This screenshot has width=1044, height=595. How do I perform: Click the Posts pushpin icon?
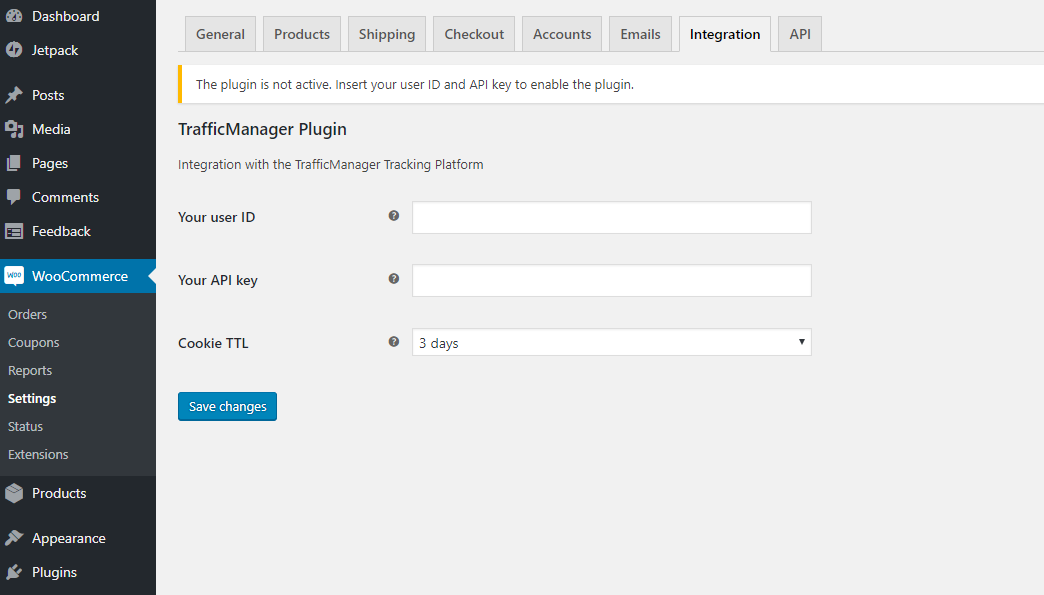tap(13, 95)
